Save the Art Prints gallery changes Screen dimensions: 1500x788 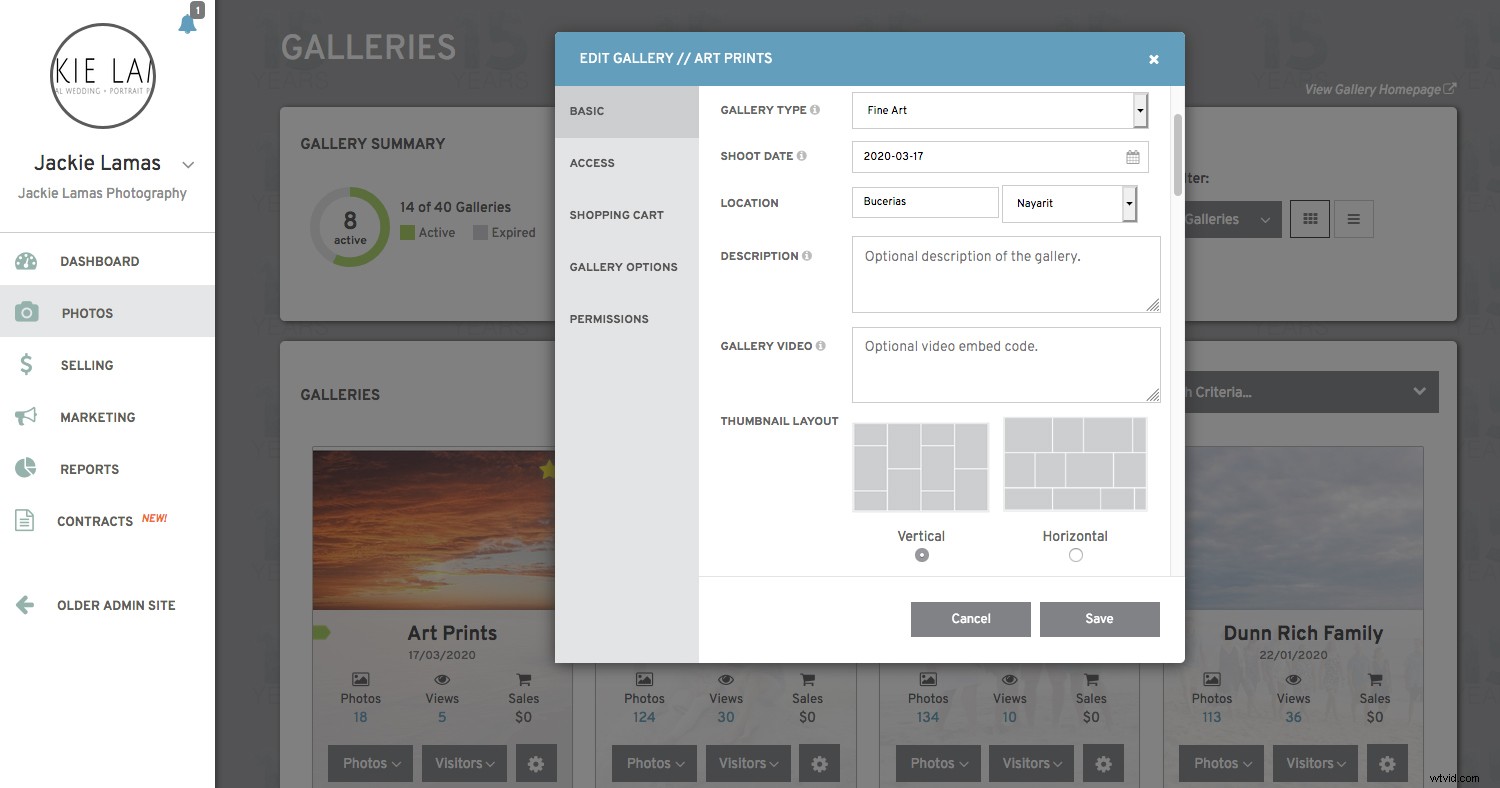point(1099,618)
